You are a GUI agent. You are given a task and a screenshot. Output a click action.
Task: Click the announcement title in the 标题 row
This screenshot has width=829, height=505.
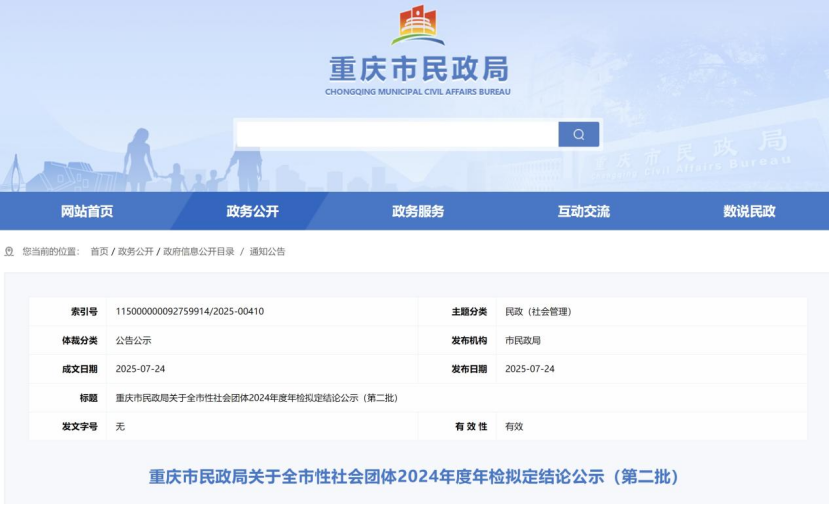pos(257,398)
